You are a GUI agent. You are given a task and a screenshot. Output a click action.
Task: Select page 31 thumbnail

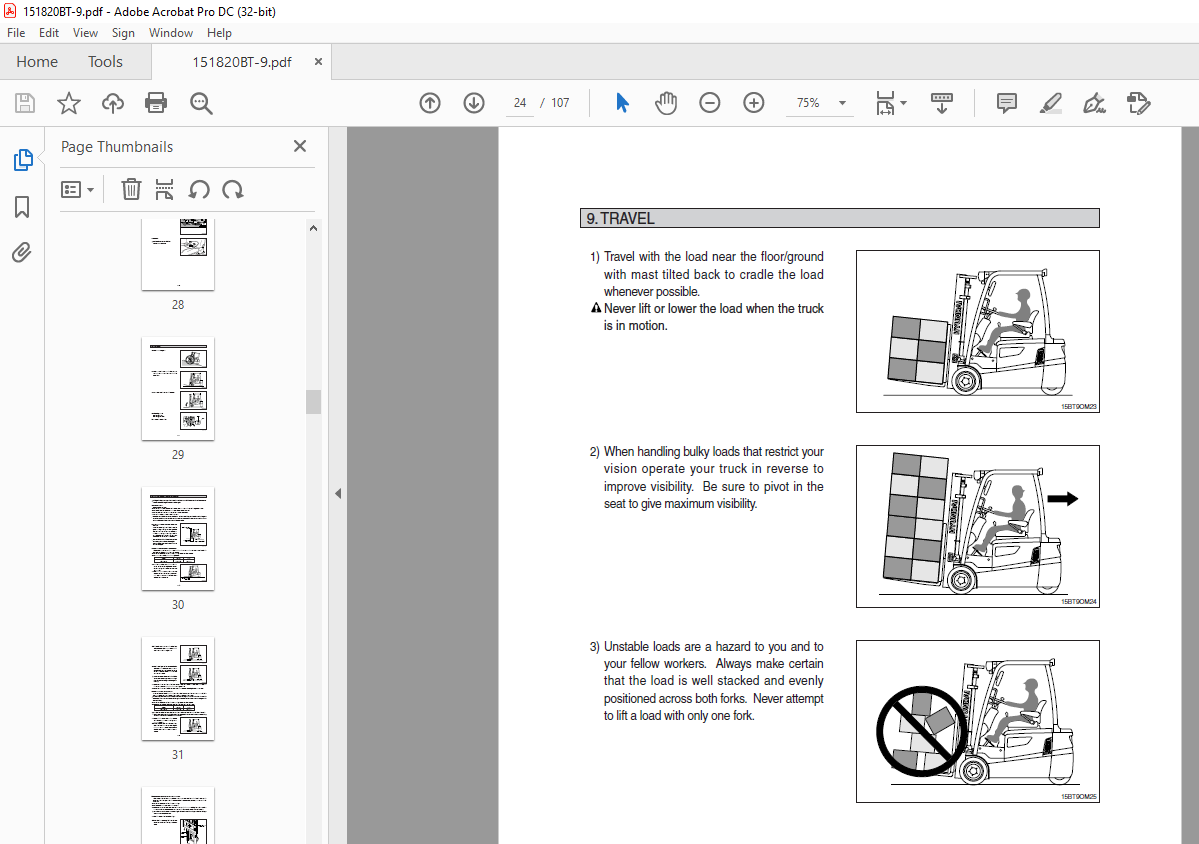178,689
